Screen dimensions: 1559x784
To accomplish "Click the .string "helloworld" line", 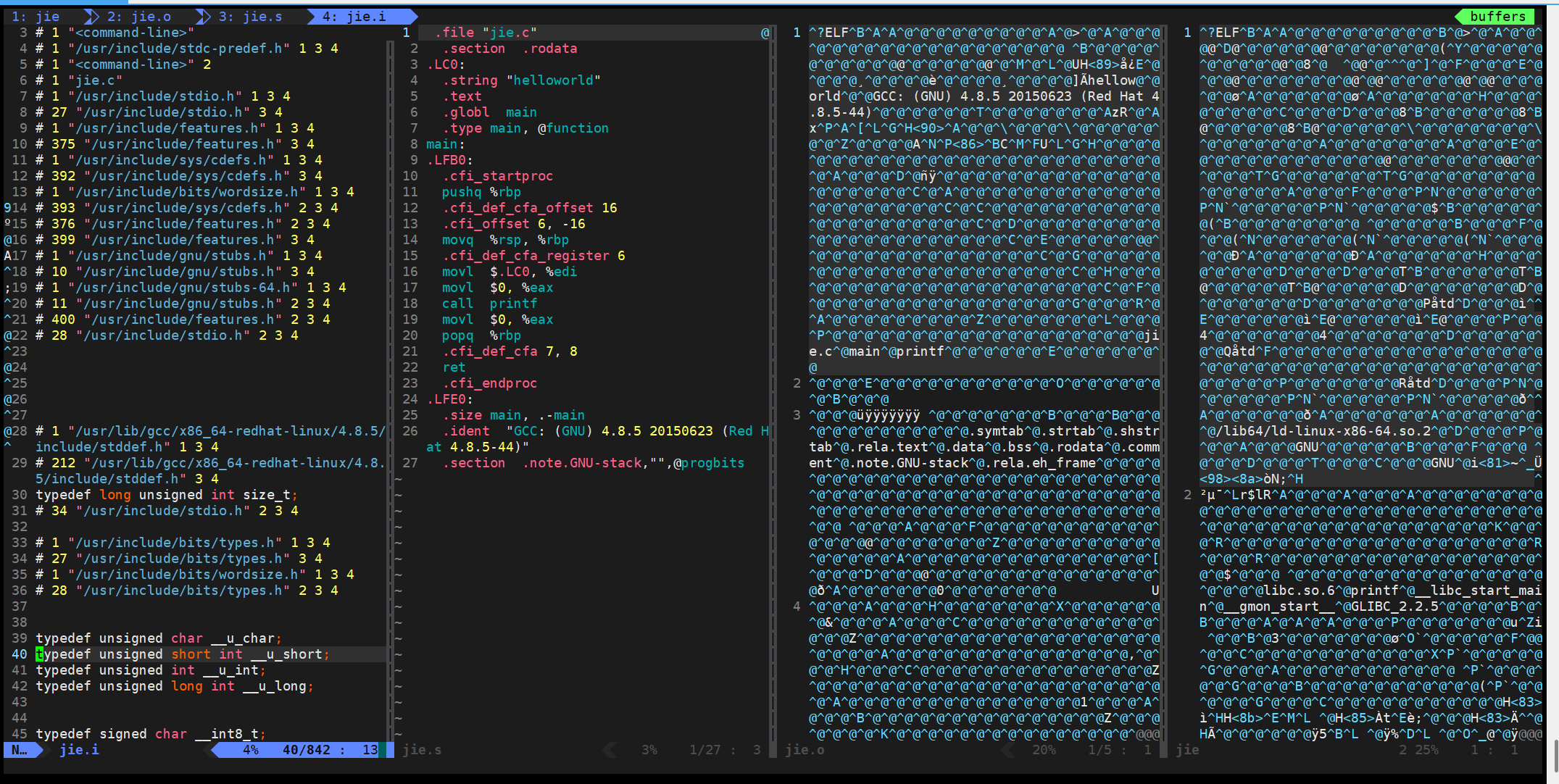I will 521,80.
